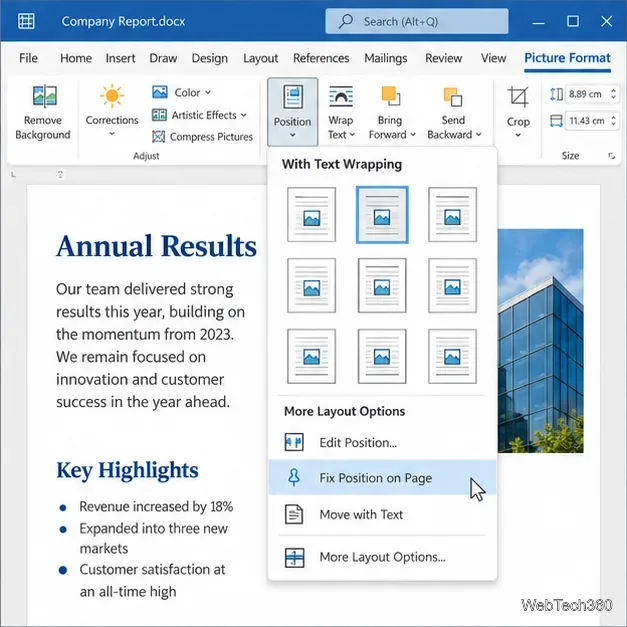
Task: Select top-right text wrapping position
Action: coord(453,215)
